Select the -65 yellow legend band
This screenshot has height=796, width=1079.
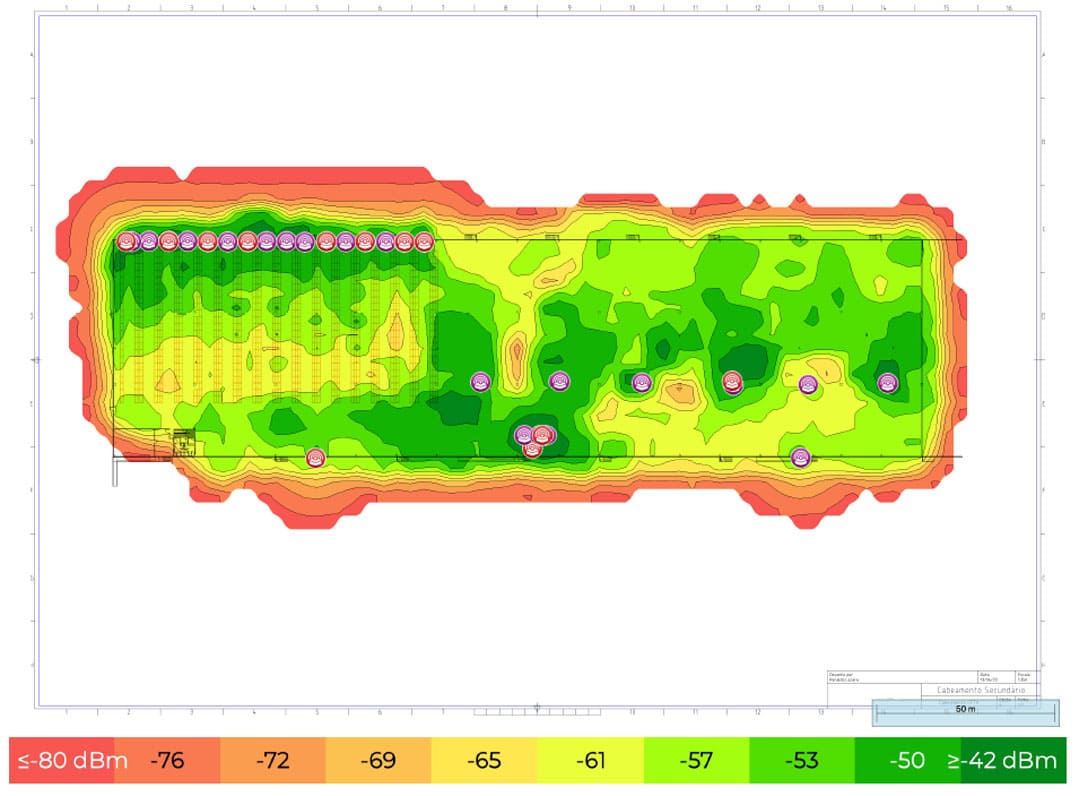tap(484, 760)
